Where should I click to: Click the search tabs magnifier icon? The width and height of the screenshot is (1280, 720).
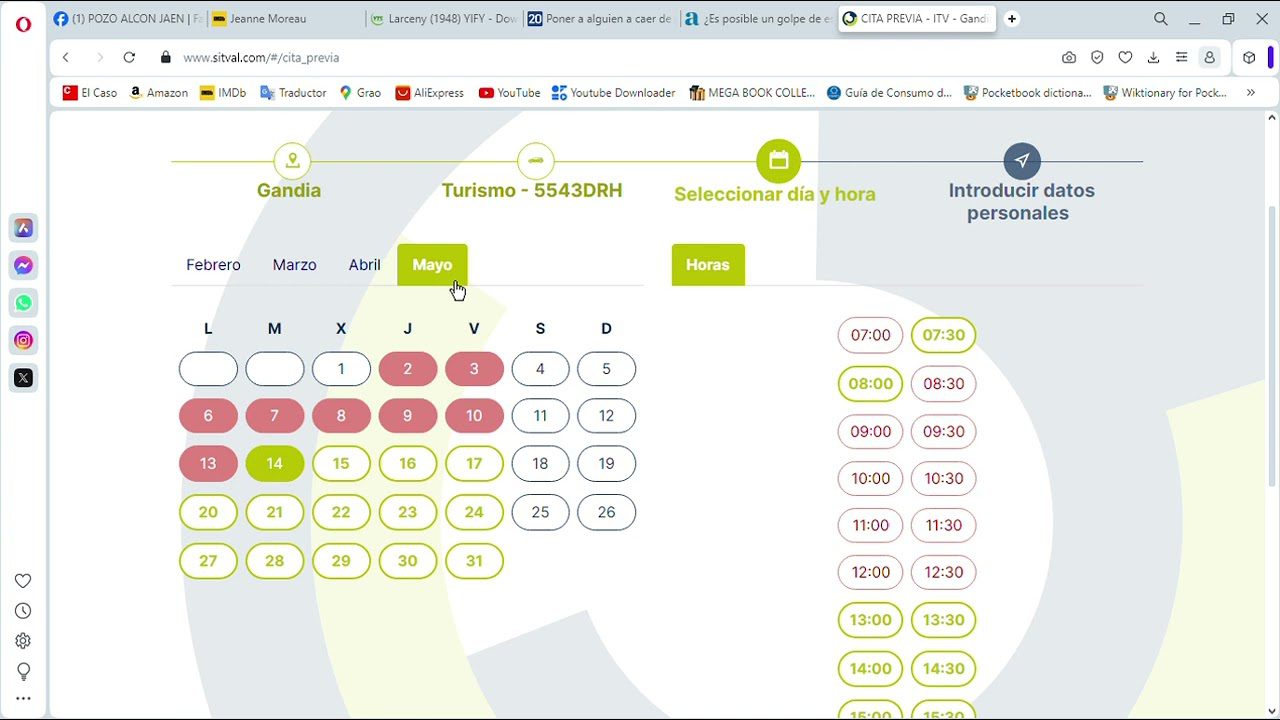[x=1161, y=19]
